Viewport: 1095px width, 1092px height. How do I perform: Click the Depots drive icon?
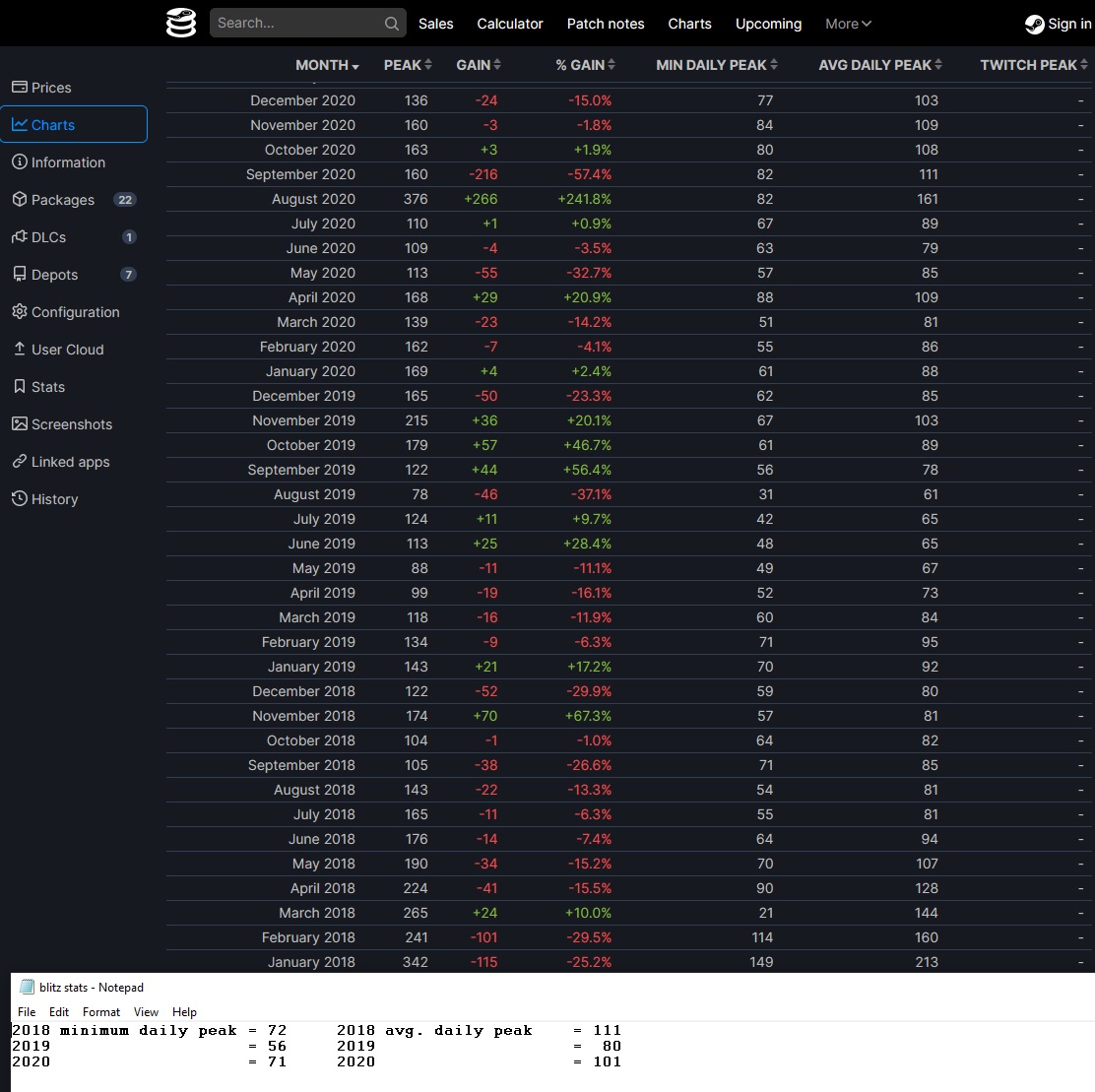pos(20,275)
